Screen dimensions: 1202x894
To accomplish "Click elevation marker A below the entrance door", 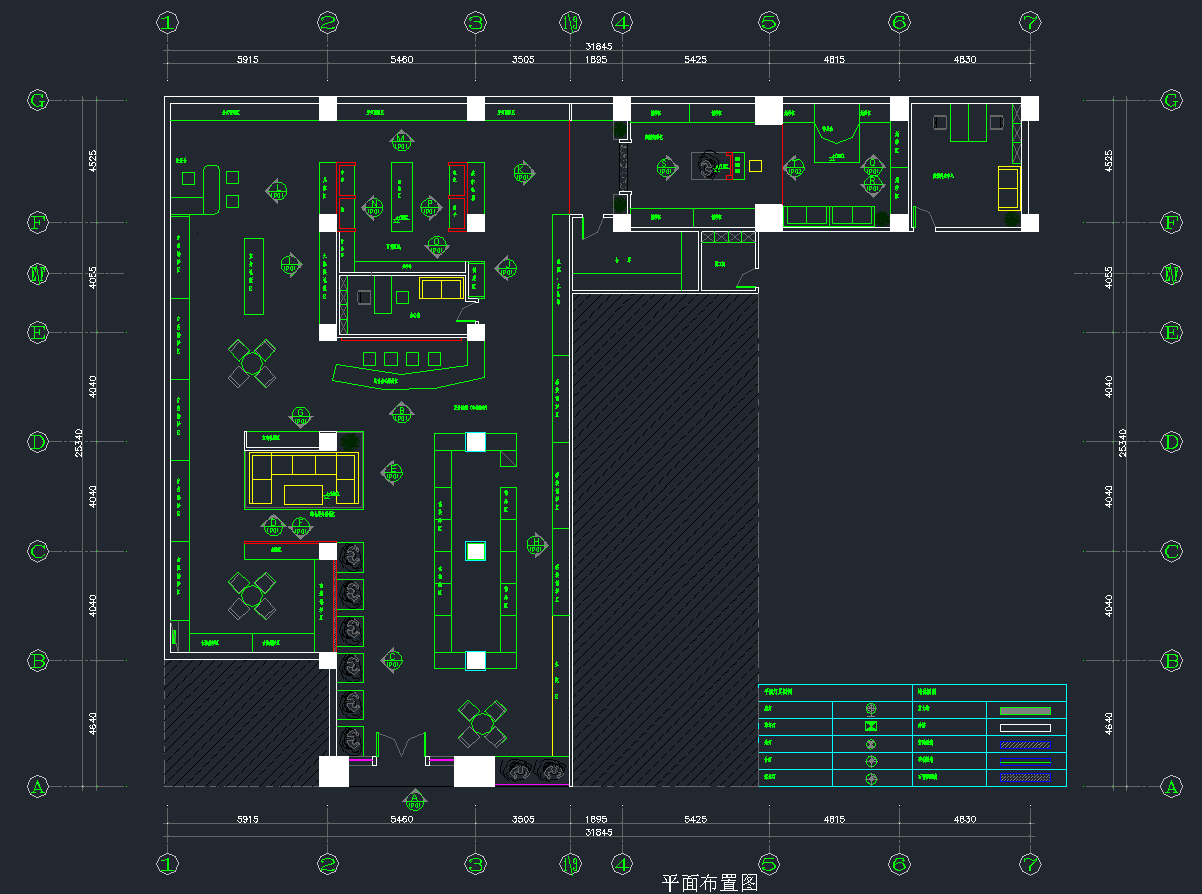I will pos(414,799).
